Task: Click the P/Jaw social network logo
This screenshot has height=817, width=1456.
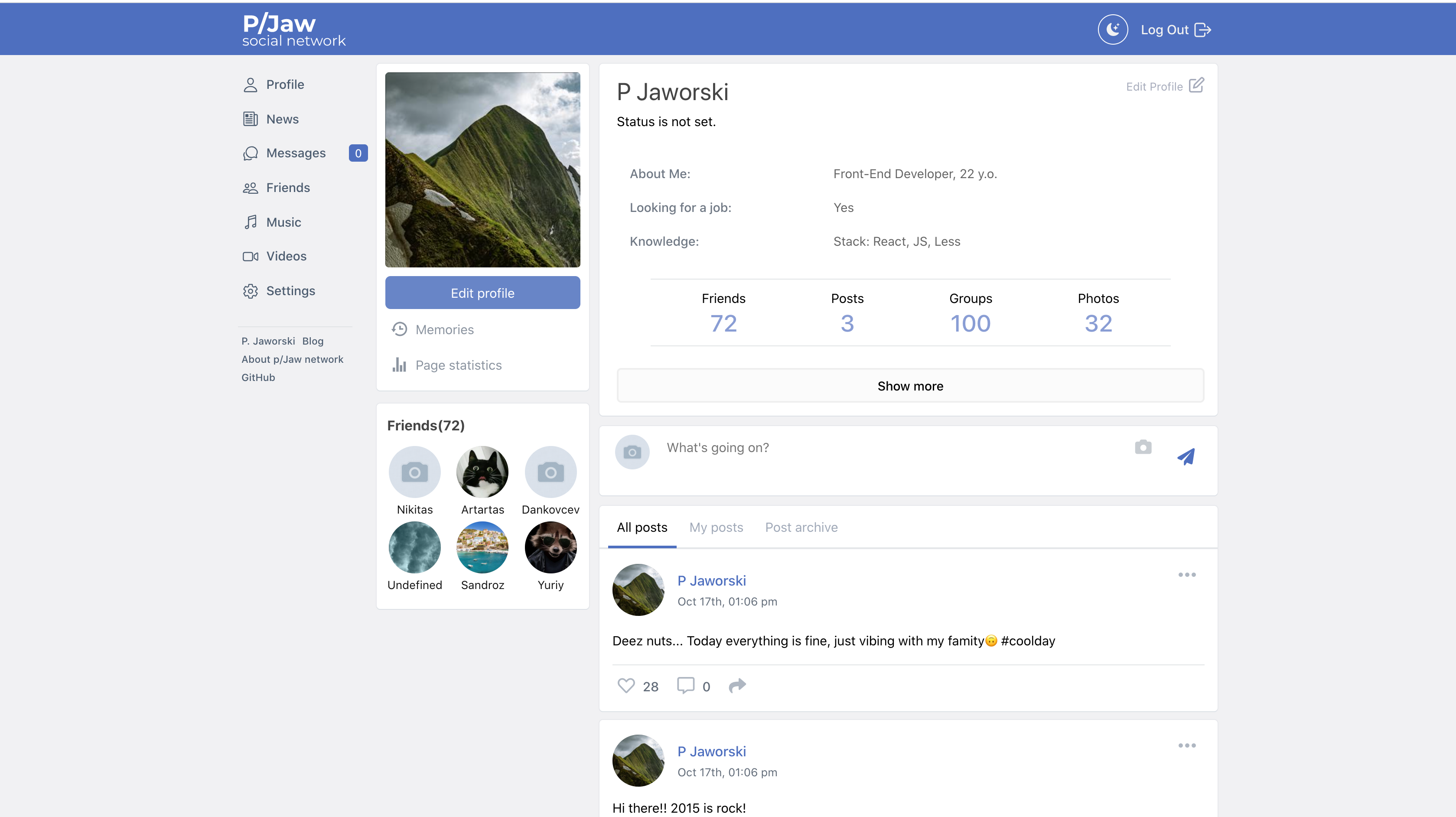Action: point(293,29)
